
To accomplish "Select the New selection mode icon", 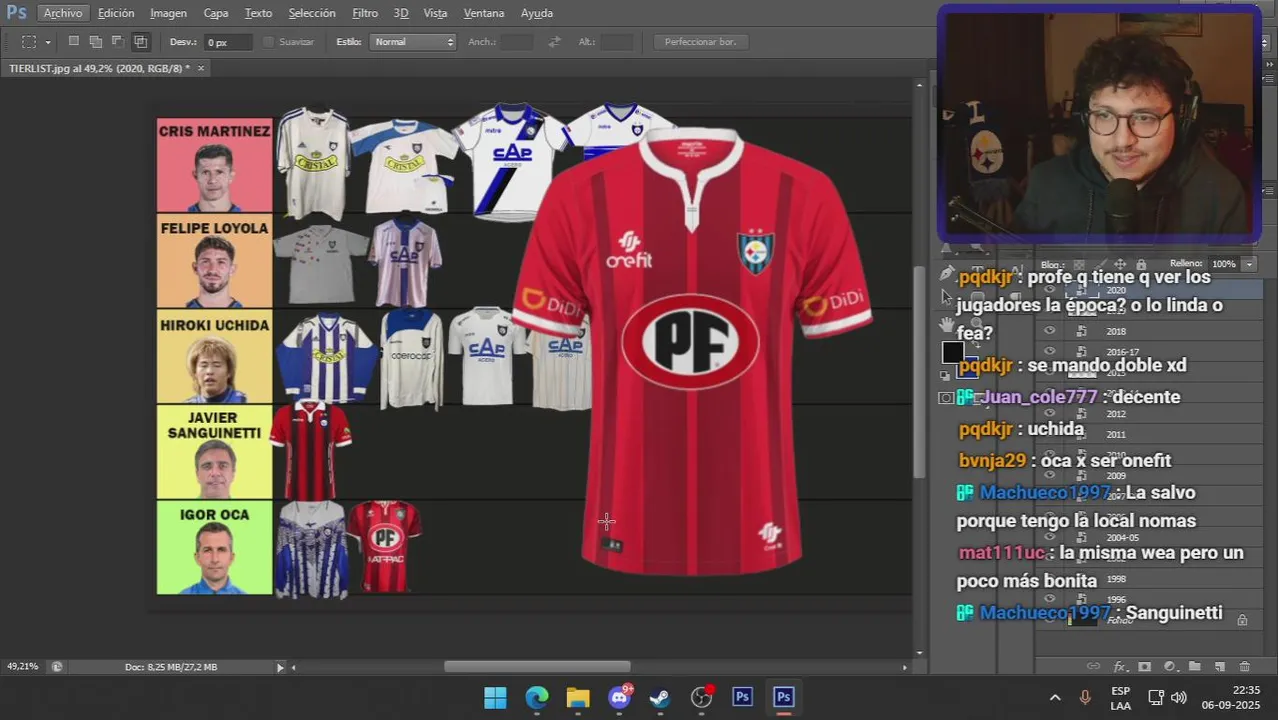I will (x=73, y=42).
